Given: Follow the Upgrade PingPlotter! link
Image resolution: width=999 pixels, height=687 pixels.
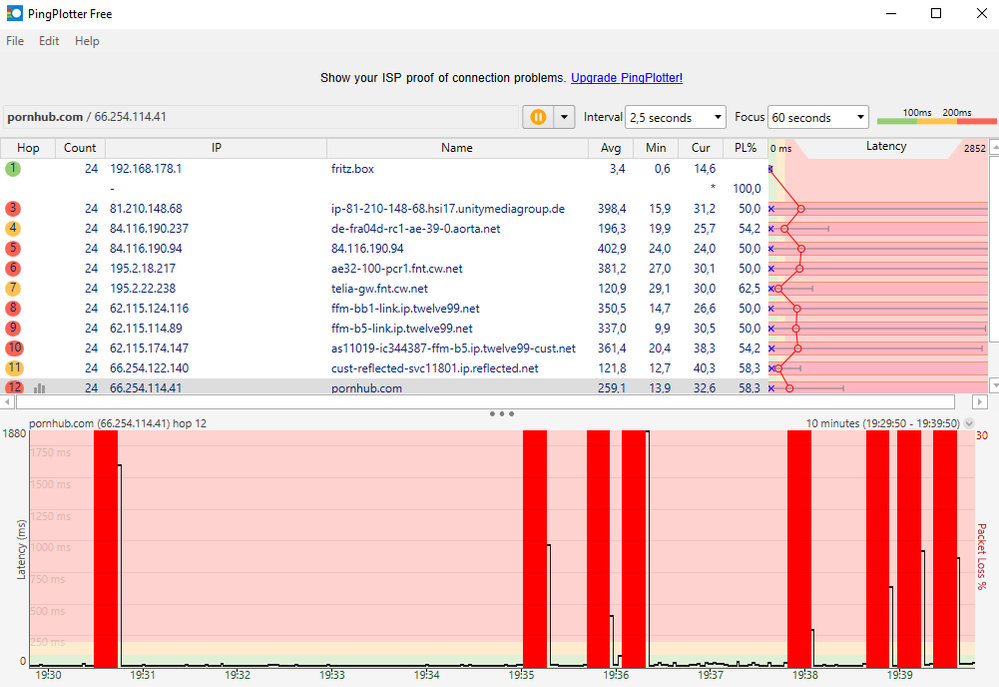Looking at the screenshot, I should (626, 78).
